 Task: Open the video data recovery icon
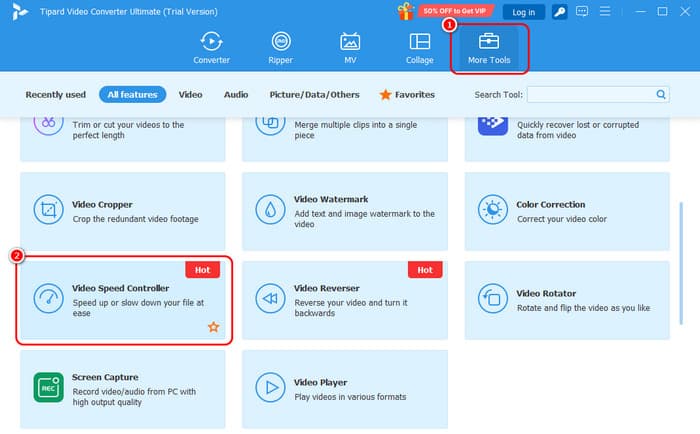click(492, 125)
